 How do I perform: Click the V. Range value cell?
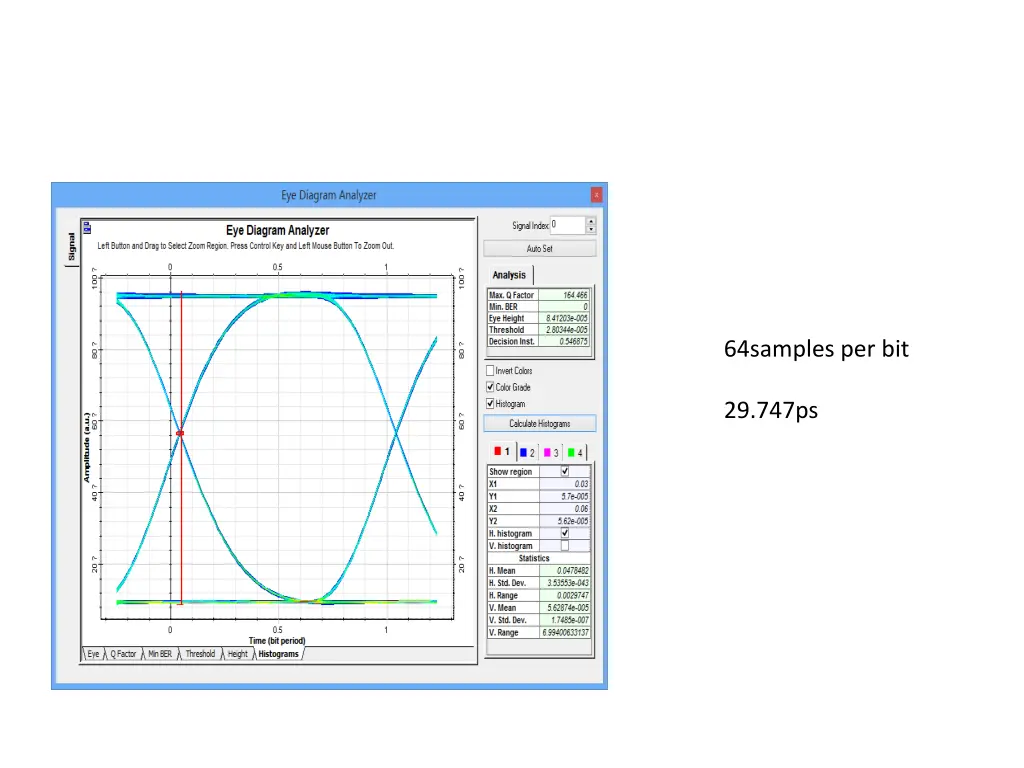pos(565,633)
